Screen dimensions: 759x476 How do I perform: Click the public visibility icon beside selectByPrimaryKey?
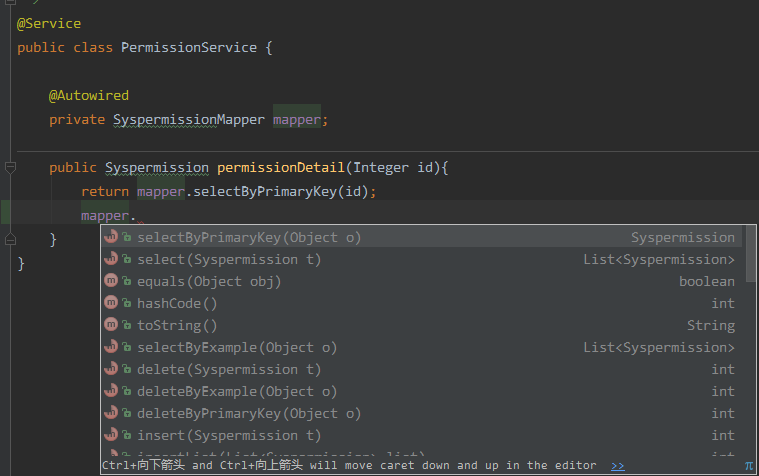click(127, 238)
